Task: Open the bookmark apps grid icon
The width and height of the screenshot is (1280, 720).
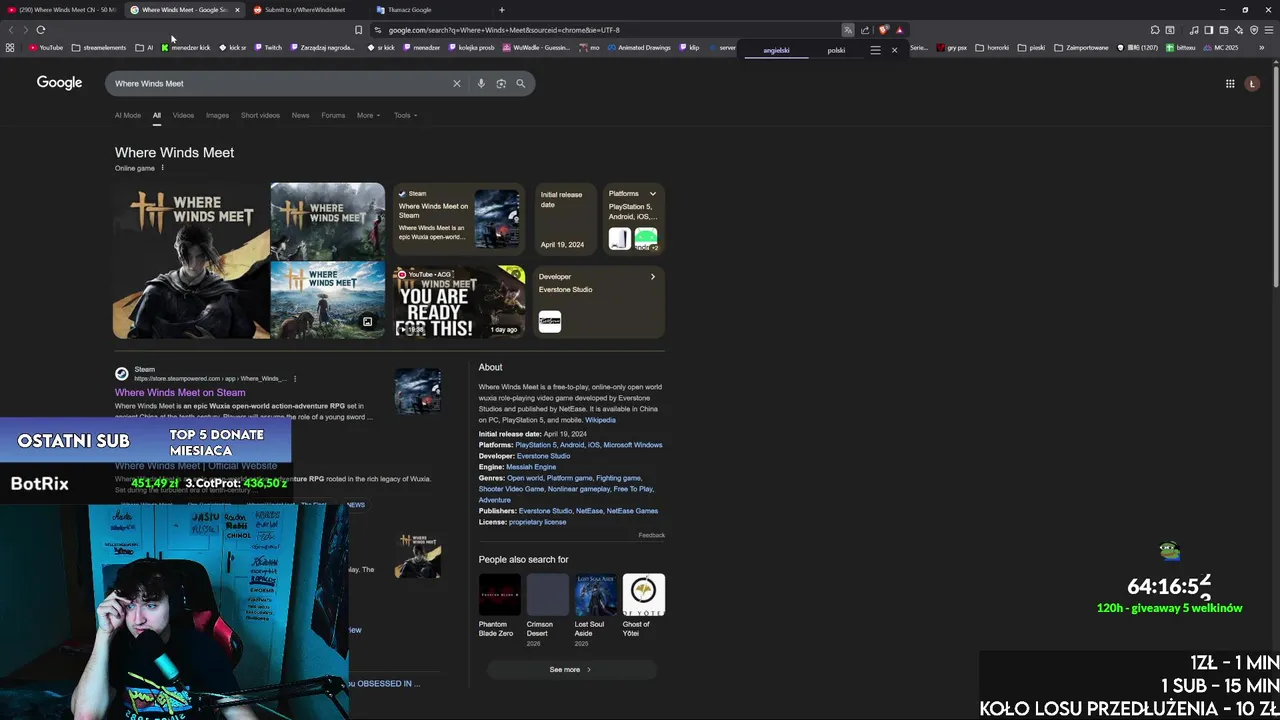Action: click(x=10, y=48)
